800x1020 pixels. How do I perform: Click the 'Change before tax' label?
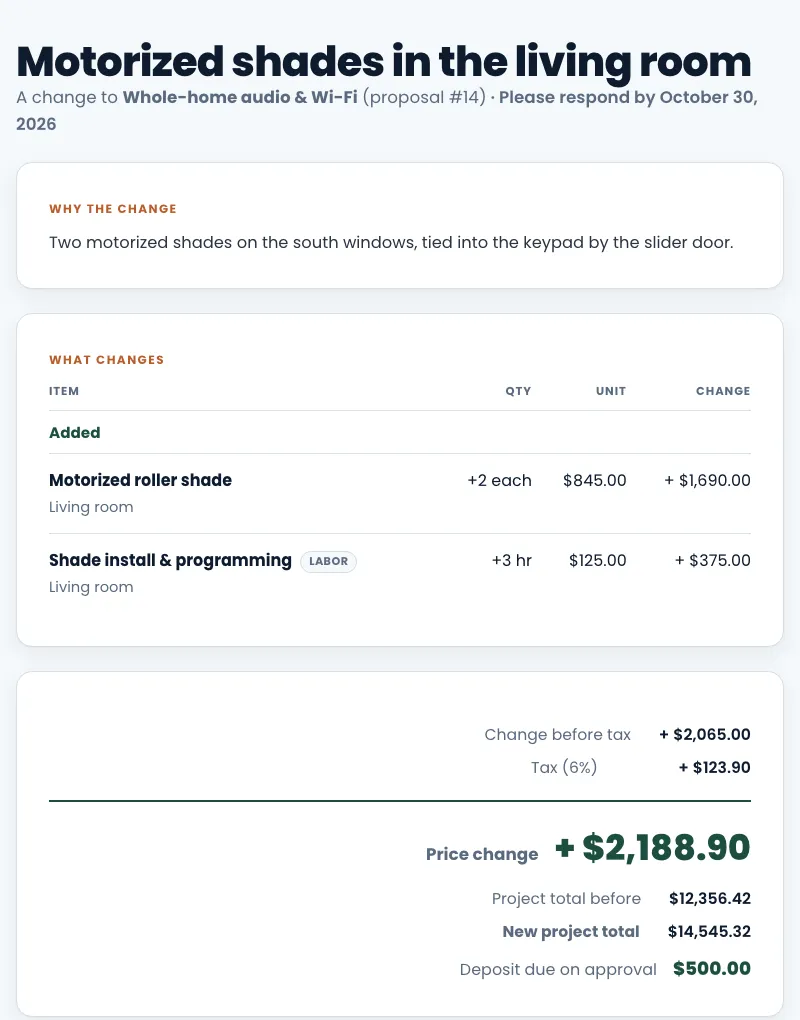point(557,734)
